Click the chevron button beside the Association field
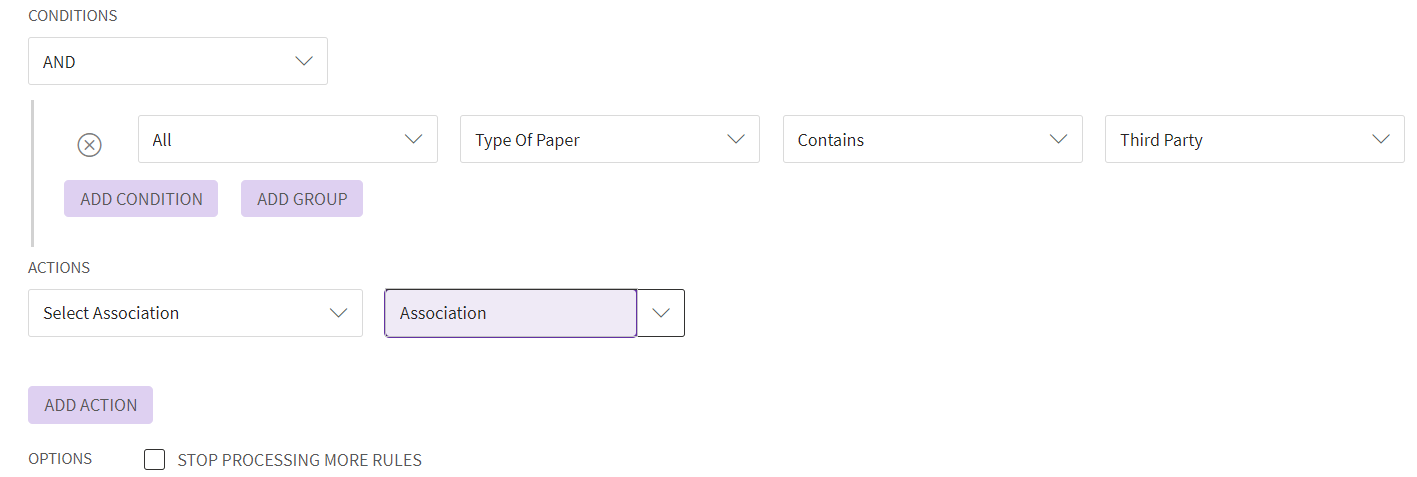 [661, 313]
